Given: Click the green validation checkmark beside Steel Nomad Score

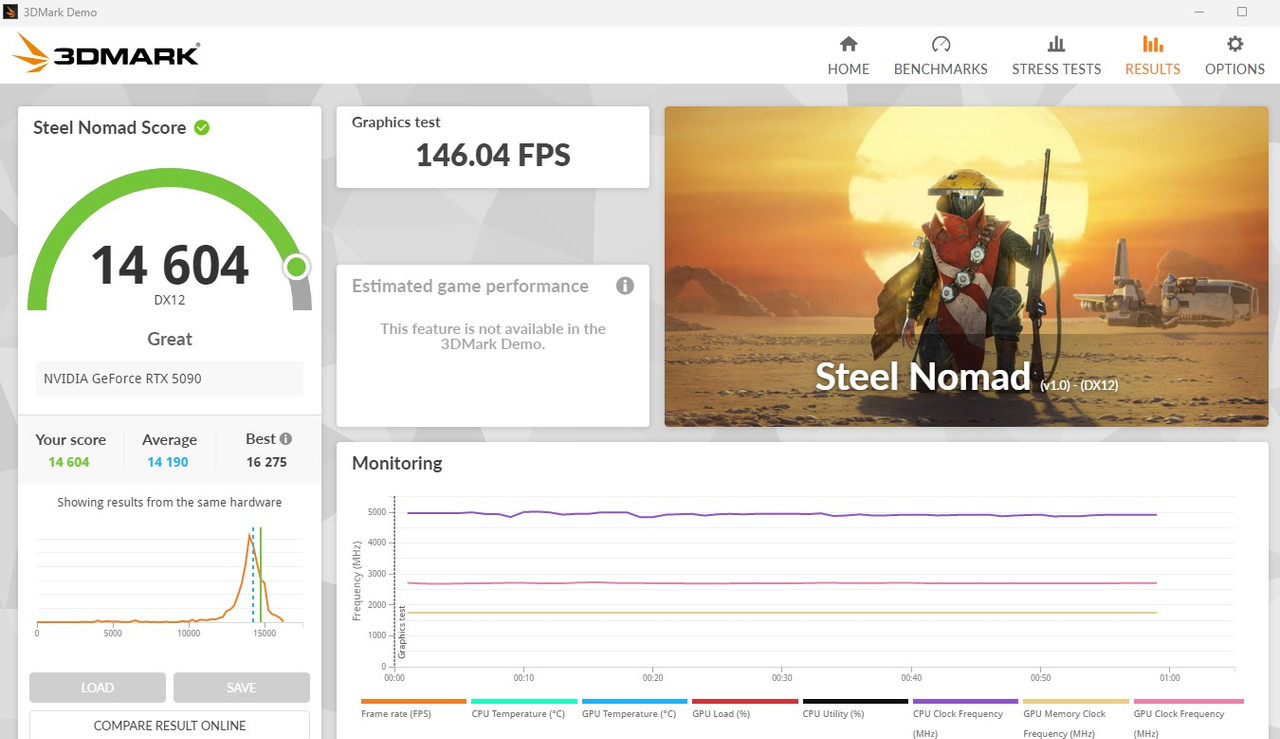Looking at the screenshot, I should (202, 127).
